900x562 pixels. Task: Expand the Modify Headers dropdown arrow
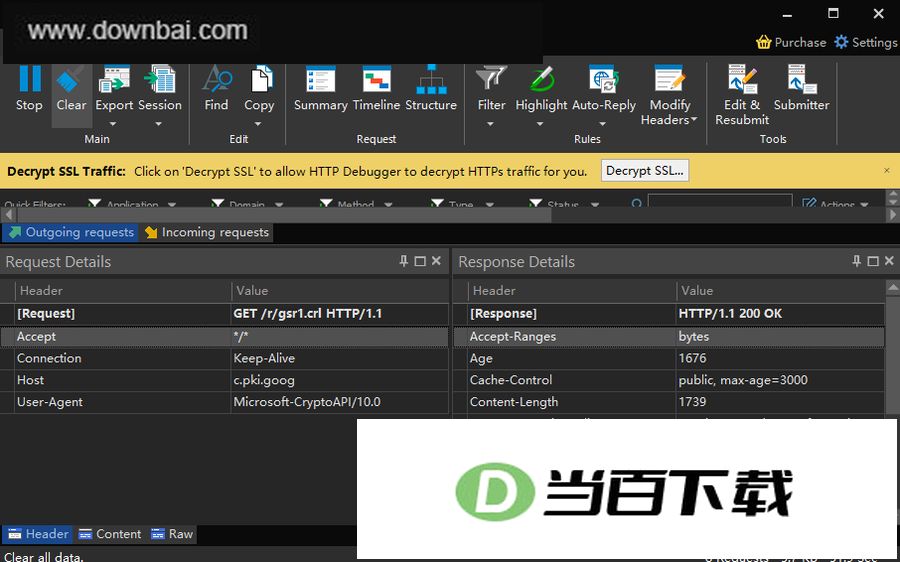pos(694,120)
